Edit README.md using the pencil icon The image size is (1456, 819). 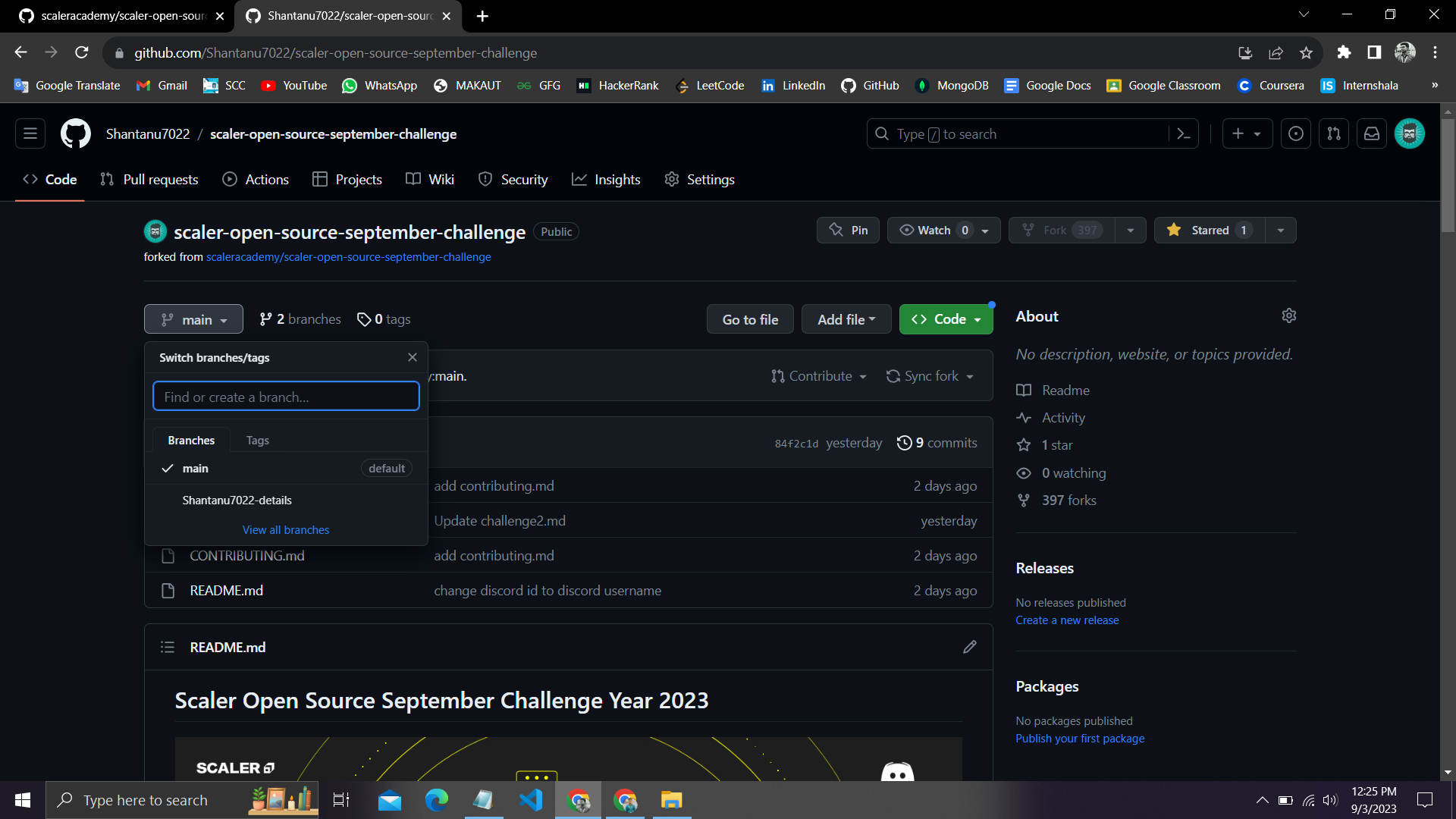[x=970, y=647]
